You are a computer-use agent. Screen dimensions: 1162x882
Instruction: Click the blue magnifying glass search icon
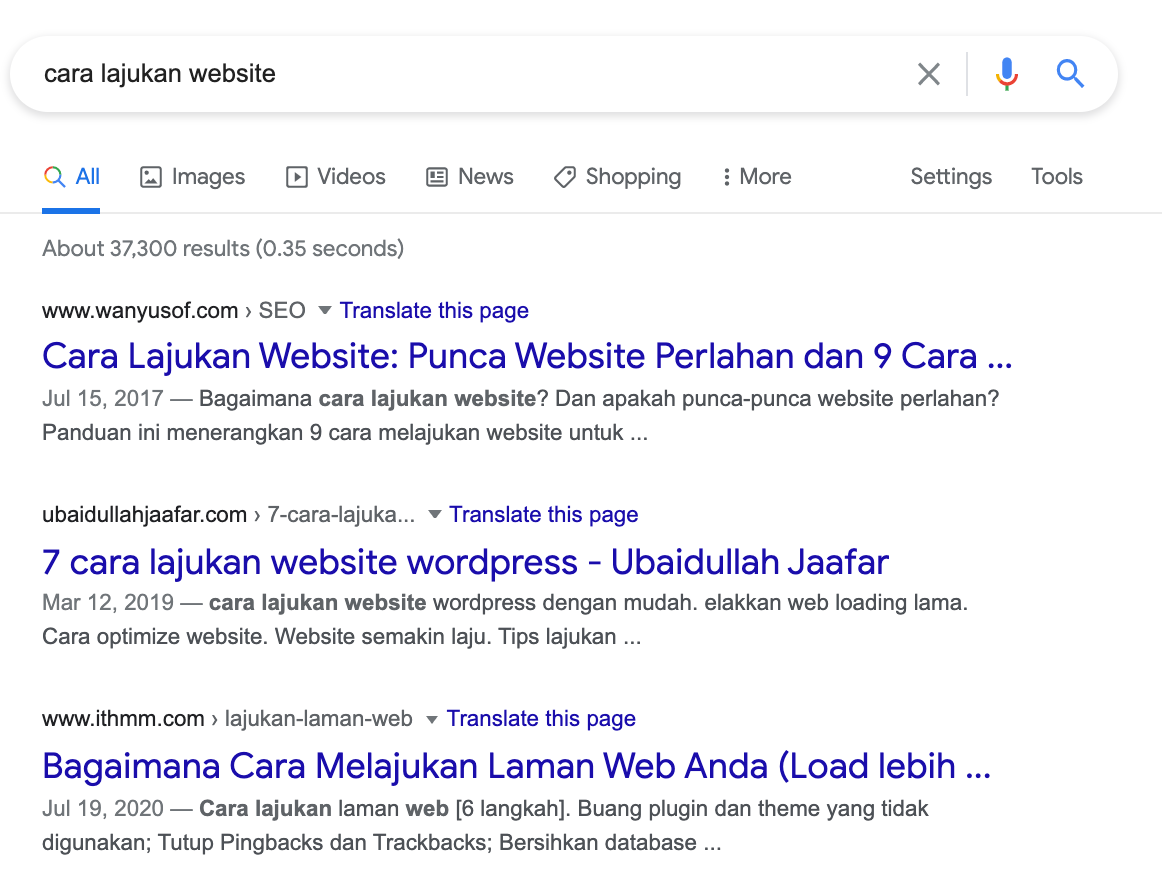pos(1070,74)
